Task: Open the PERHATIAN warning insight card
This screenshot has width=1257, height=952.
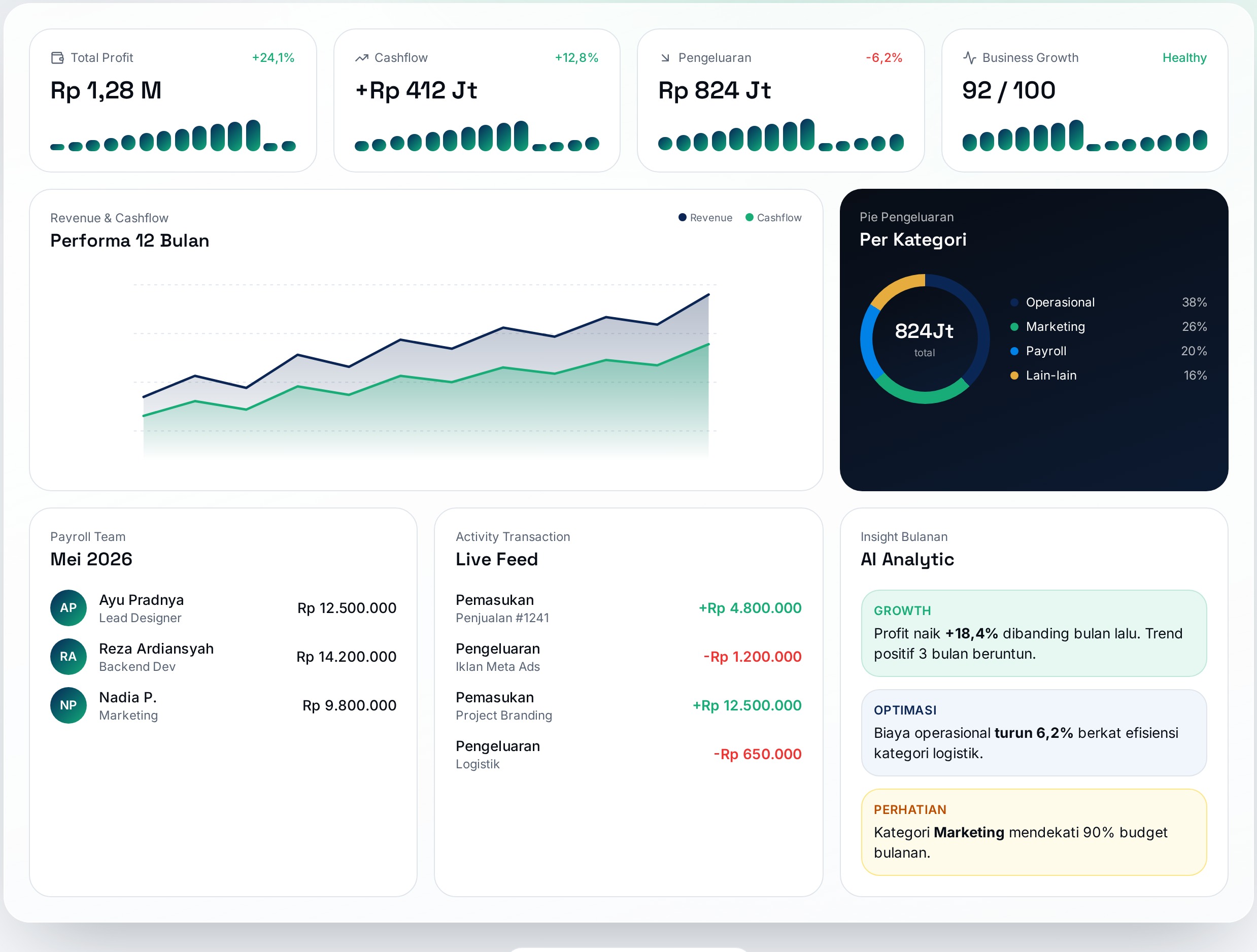Action: [x=1034, y=832]
